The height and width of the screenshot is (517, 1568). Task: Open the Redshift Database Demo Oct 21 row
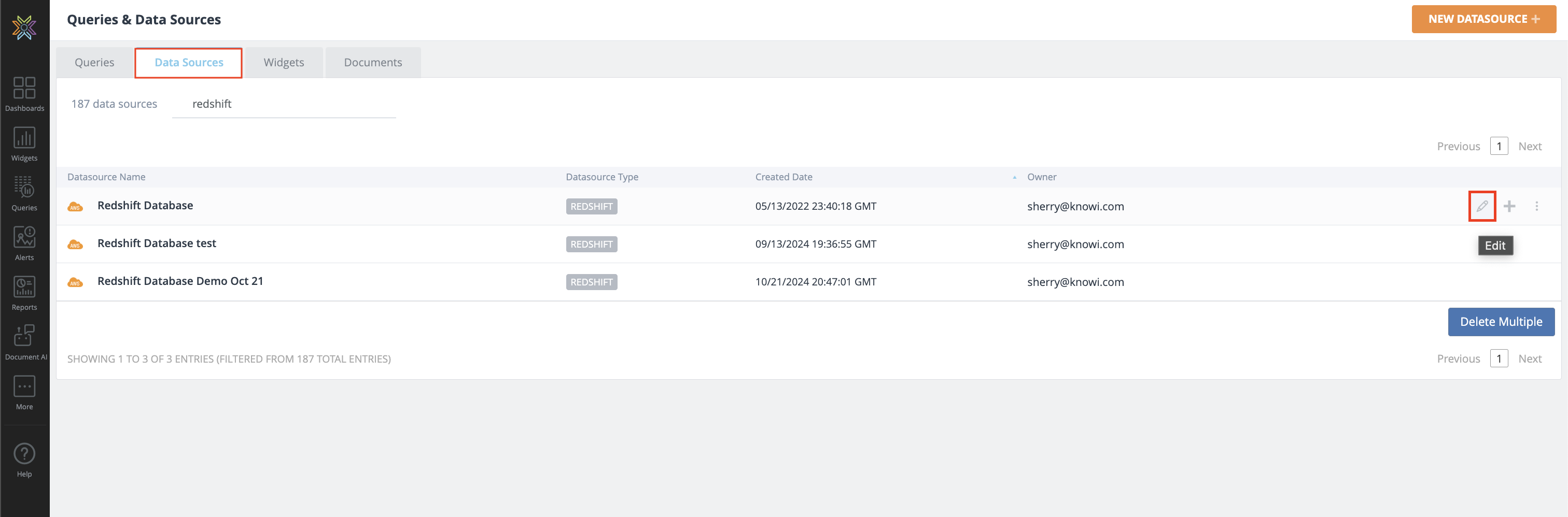(x=180, y=281)
